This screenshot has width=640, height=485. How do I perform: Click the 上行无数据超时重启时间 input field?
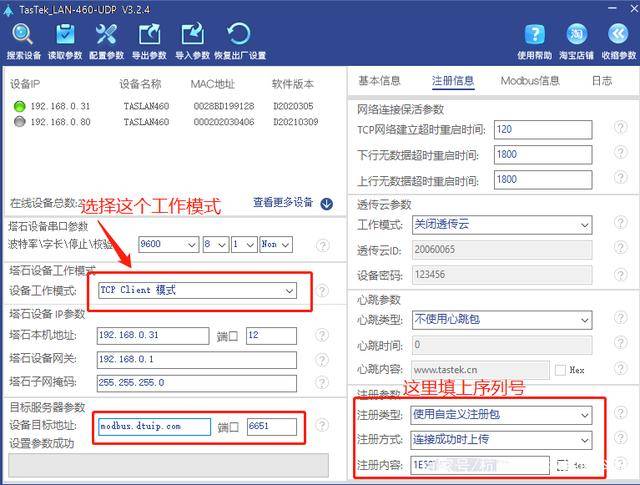tap(543, 180)
